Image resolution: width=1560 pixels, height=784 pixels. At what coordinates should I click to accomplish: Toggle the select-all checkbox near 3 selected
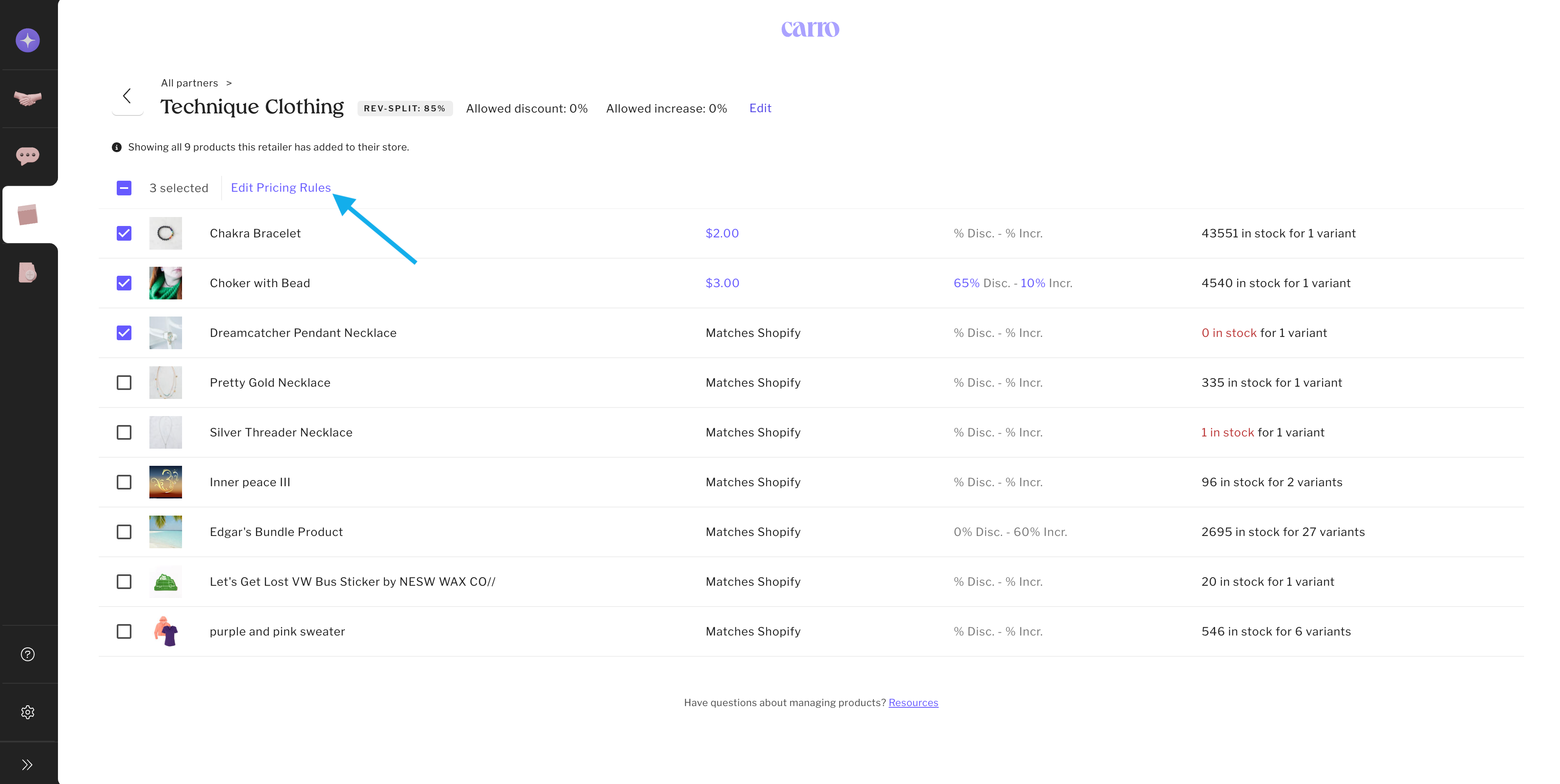pyautogui.click(x=124, y=188)
